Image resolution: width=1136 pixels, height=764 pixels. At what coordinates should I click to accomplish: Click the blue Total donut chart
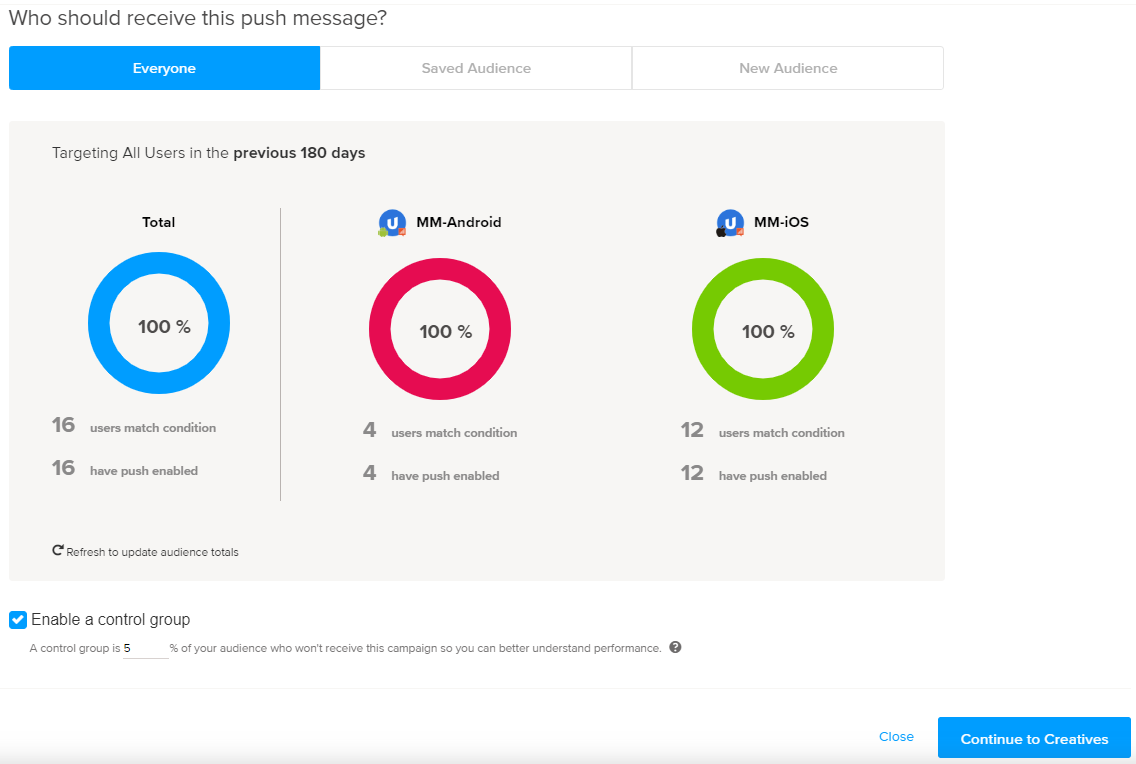click(159, 285)
